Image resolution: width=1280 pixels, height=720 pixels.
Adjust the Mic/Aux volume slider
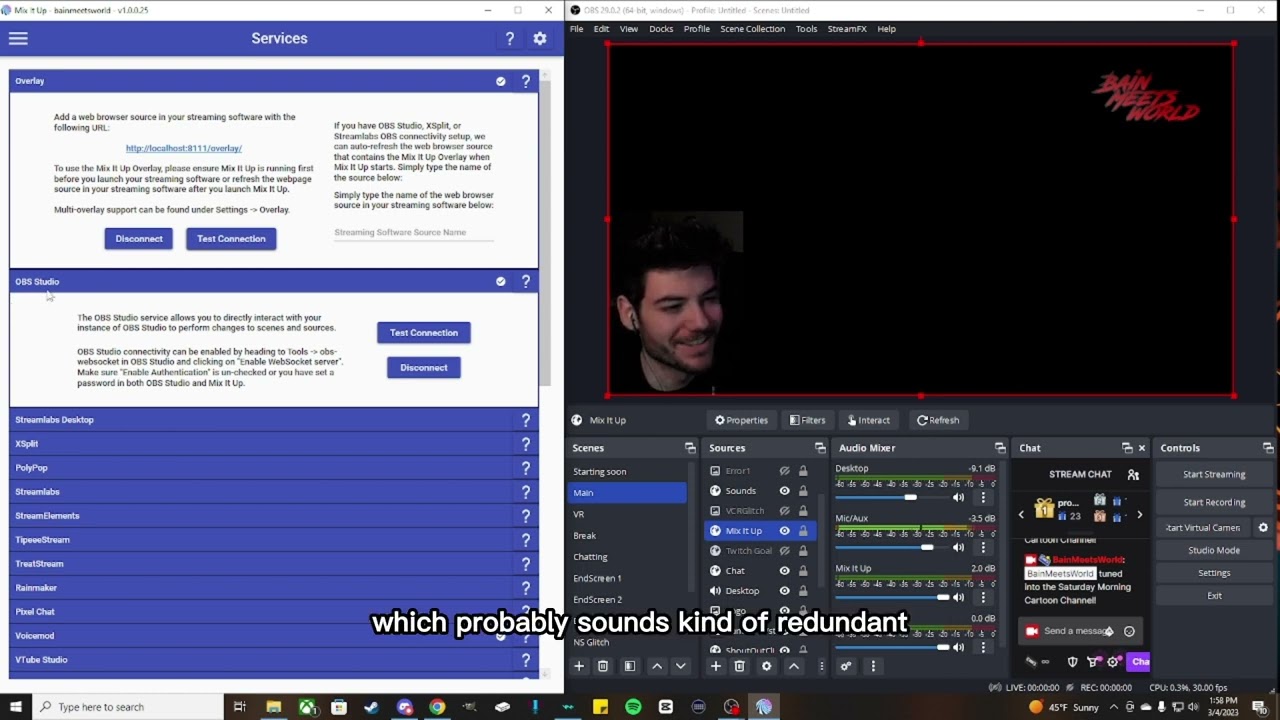point(890,547)
